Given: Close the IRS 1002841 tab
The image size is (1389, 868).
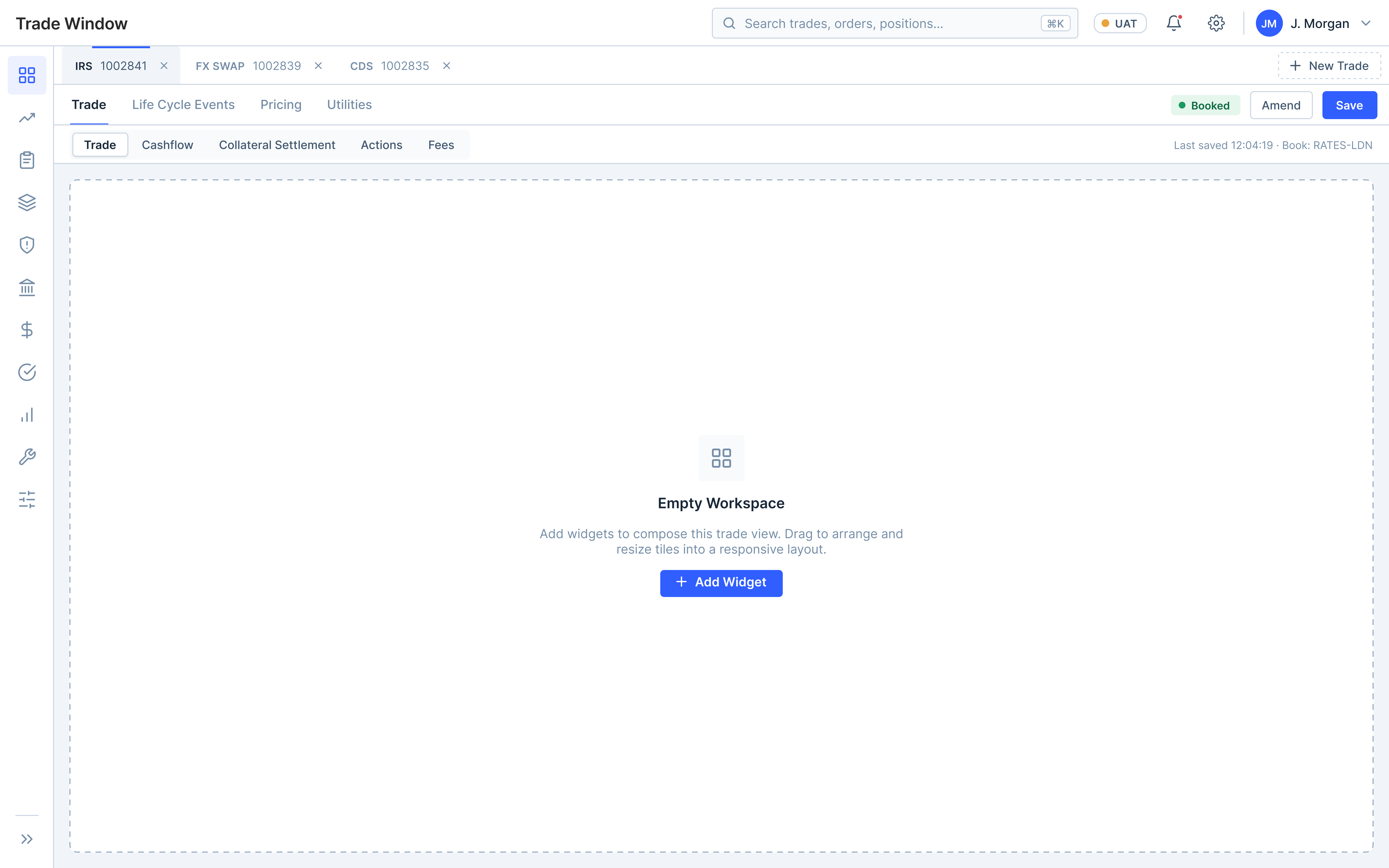Looking at the screenshot, I should [164, 66].
